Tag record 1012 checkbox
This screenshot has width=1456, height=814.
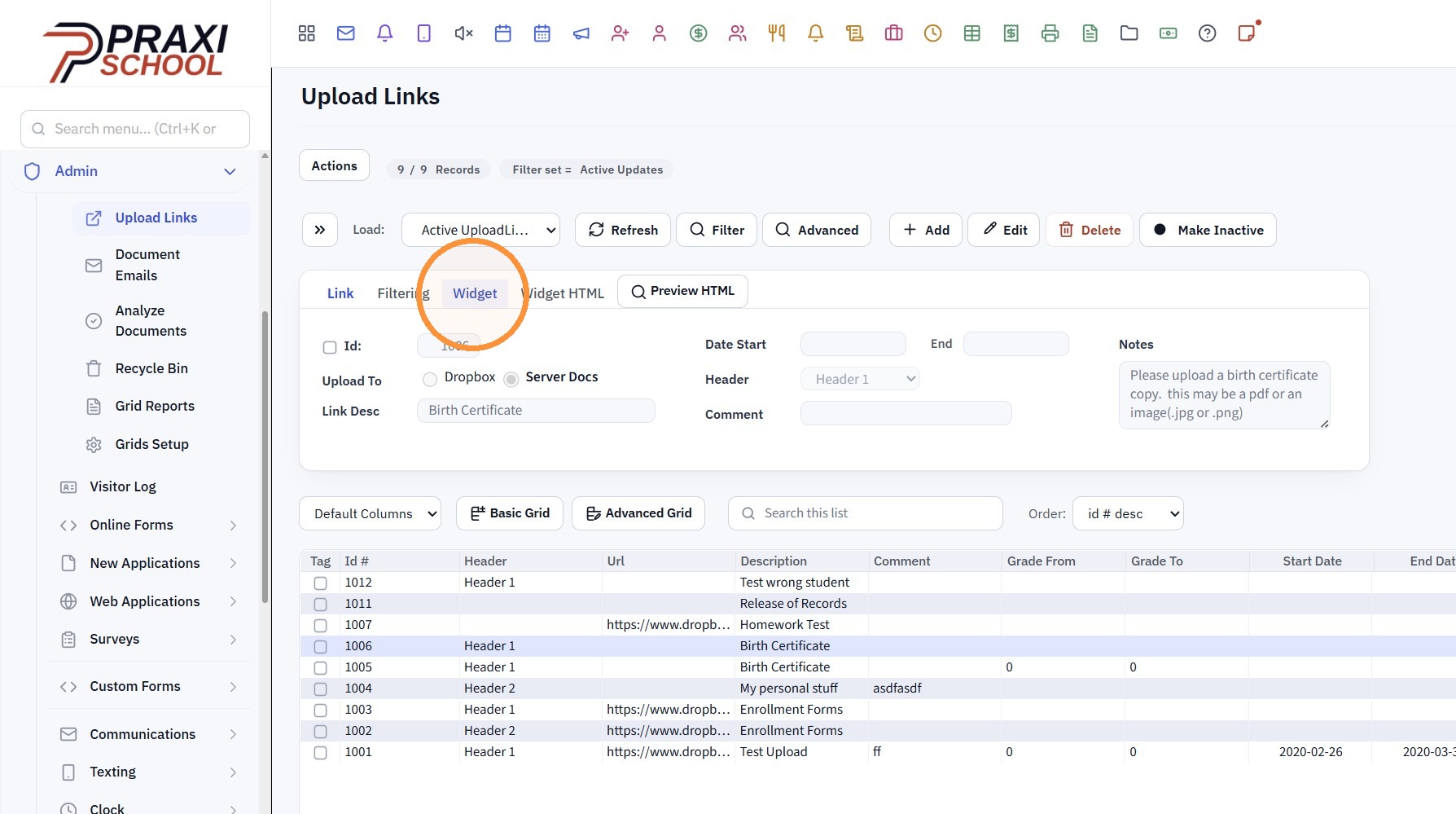tap(320, 583)
